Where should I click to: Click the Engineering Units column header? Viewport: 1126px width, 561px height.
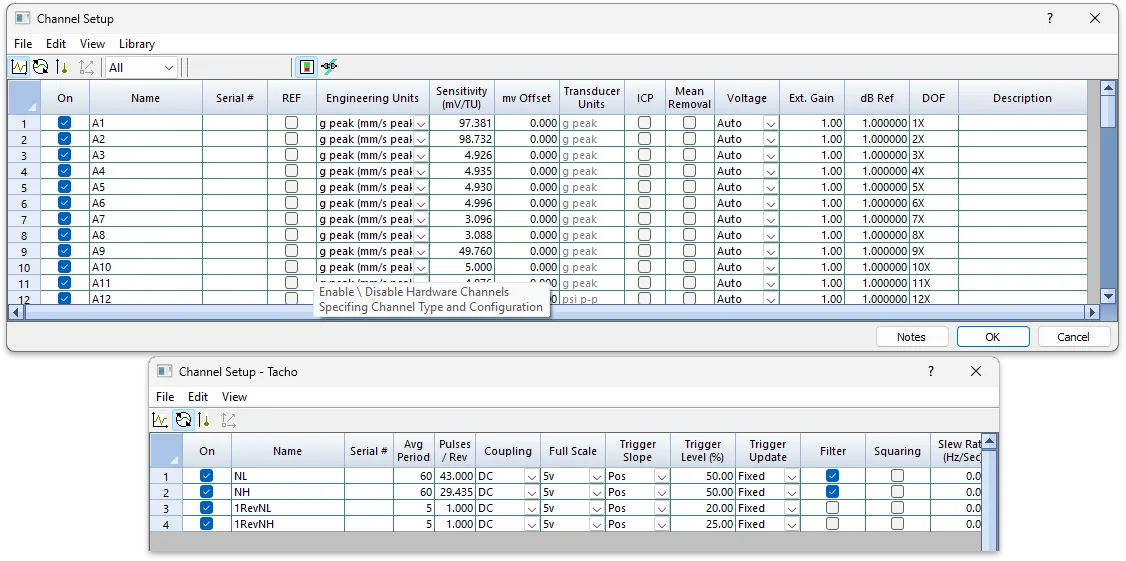pyautogui.click(x=373, y=98)
